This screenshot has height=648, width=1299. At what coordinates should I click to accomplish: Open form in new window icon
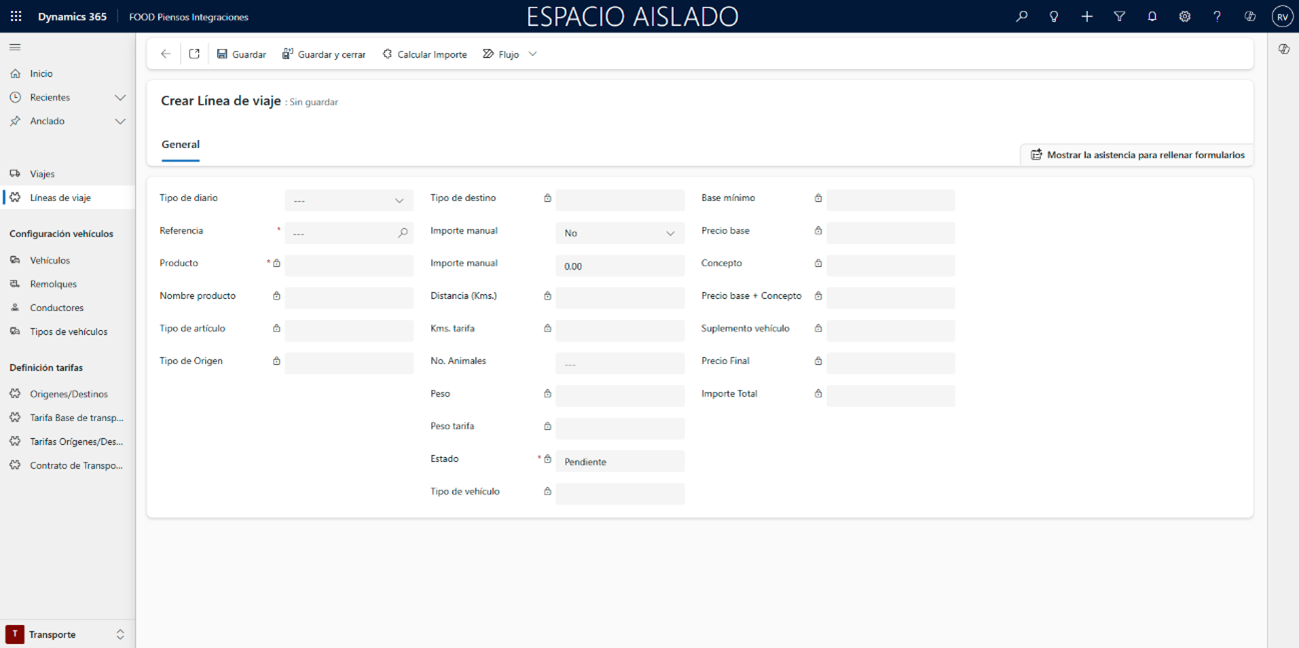pyautogui.click(x=194, y=54)
